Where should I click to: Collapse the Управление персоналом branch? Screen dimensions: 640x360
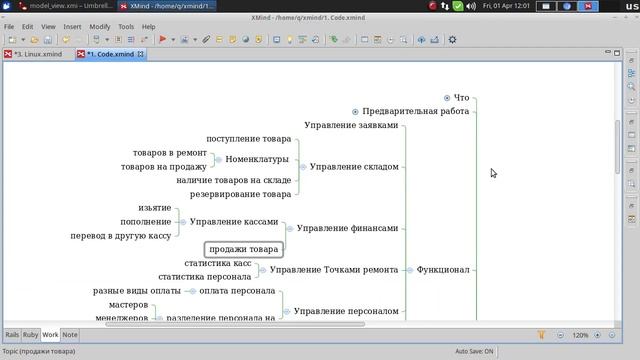287,311
